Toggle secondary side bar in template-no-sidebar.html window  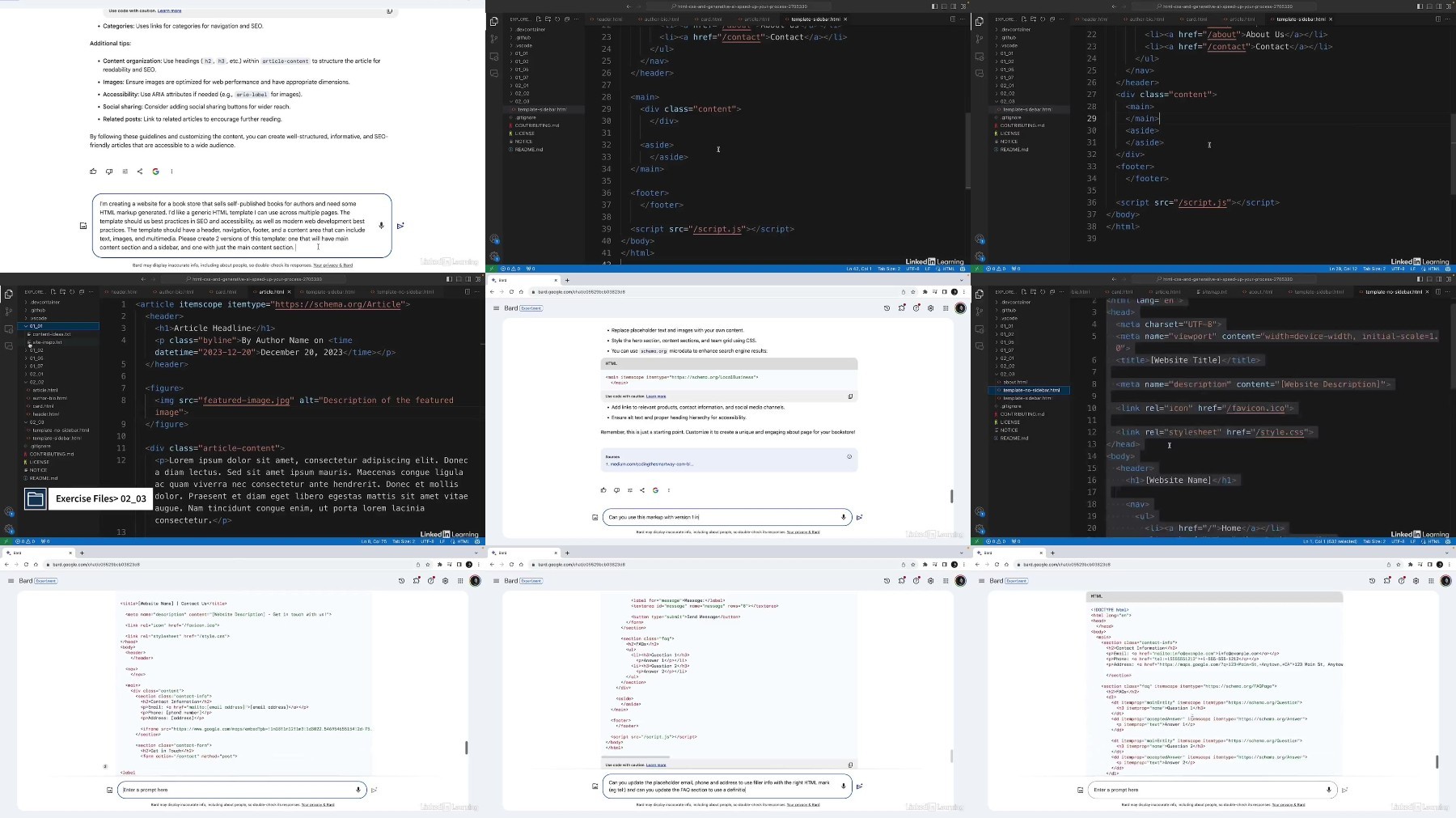tap(1438, 279)
